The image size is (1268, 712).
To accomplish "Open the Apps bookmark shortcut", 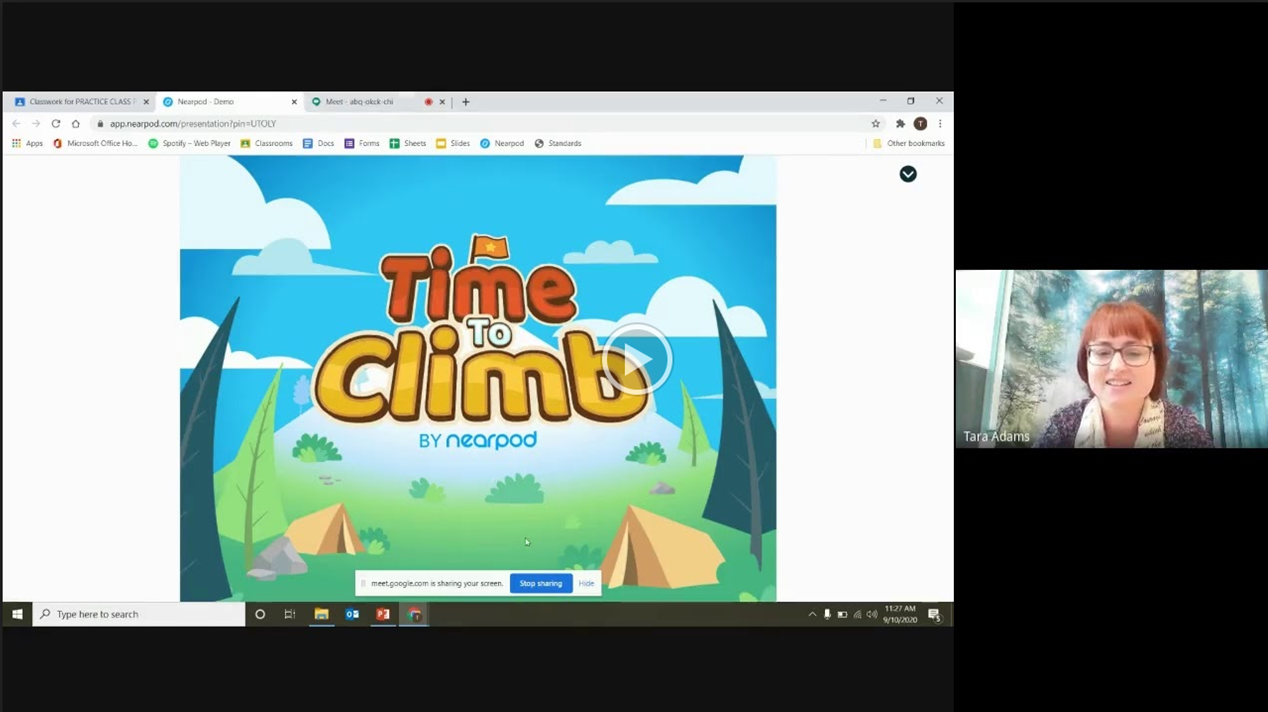I will tap(28, 144).
